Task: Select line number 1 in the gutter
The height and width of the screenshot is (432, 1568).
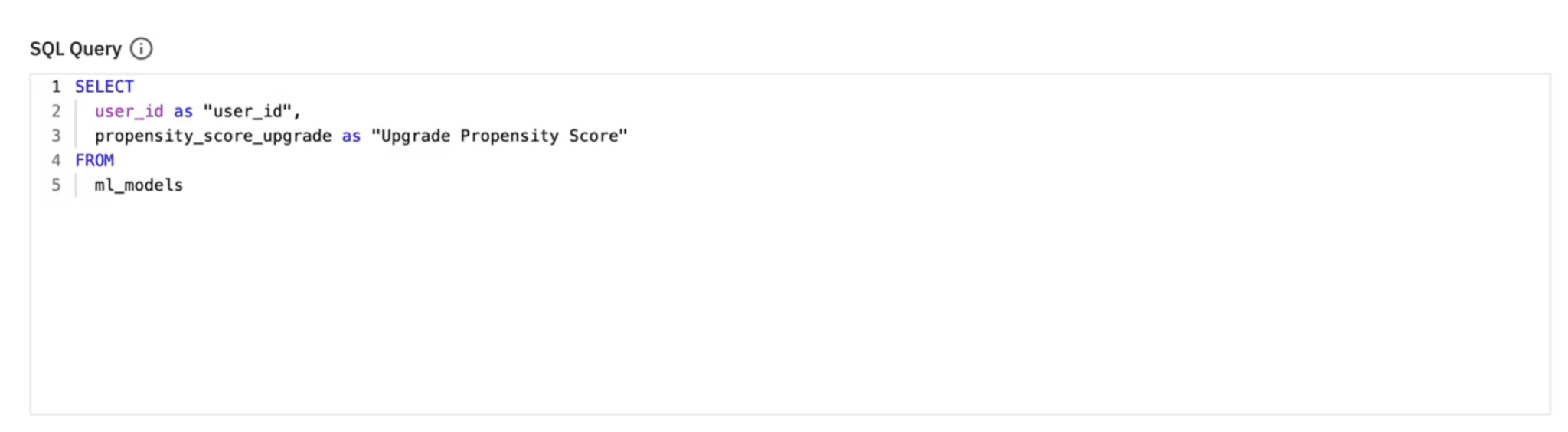Action: coord(56,87)
